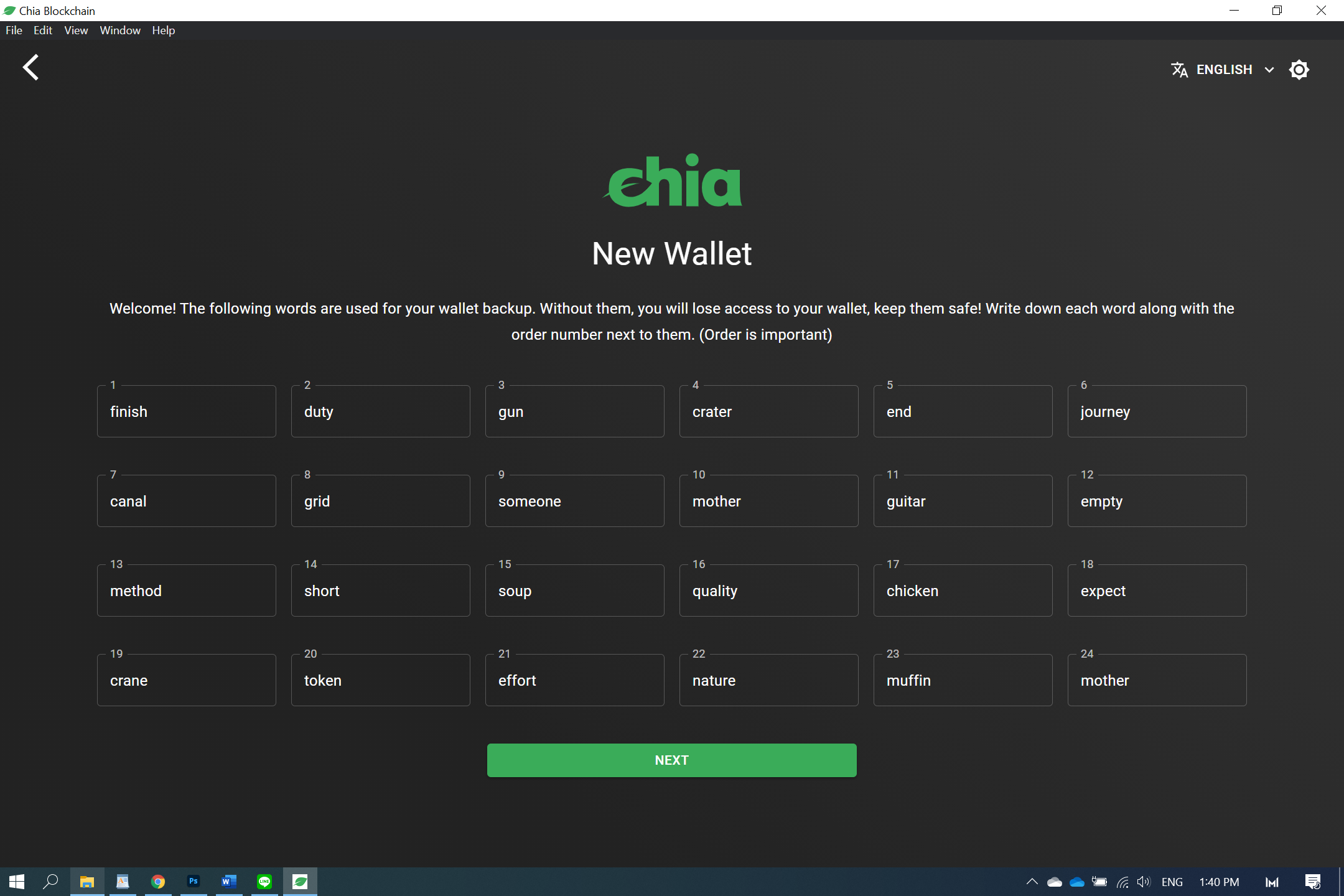
Task: Open the File menu
Action: tap(14, 30)
